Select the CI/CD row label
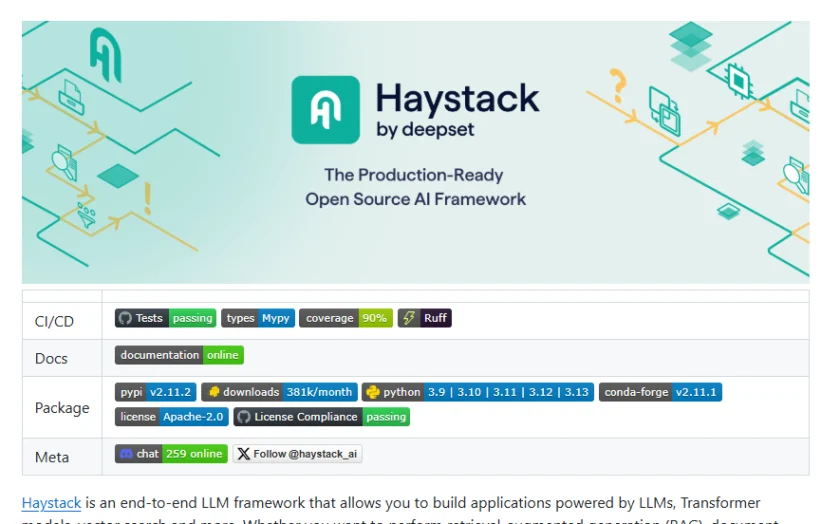Image resolution: width=840 pixels, height=524 pixels. [54, 321]
